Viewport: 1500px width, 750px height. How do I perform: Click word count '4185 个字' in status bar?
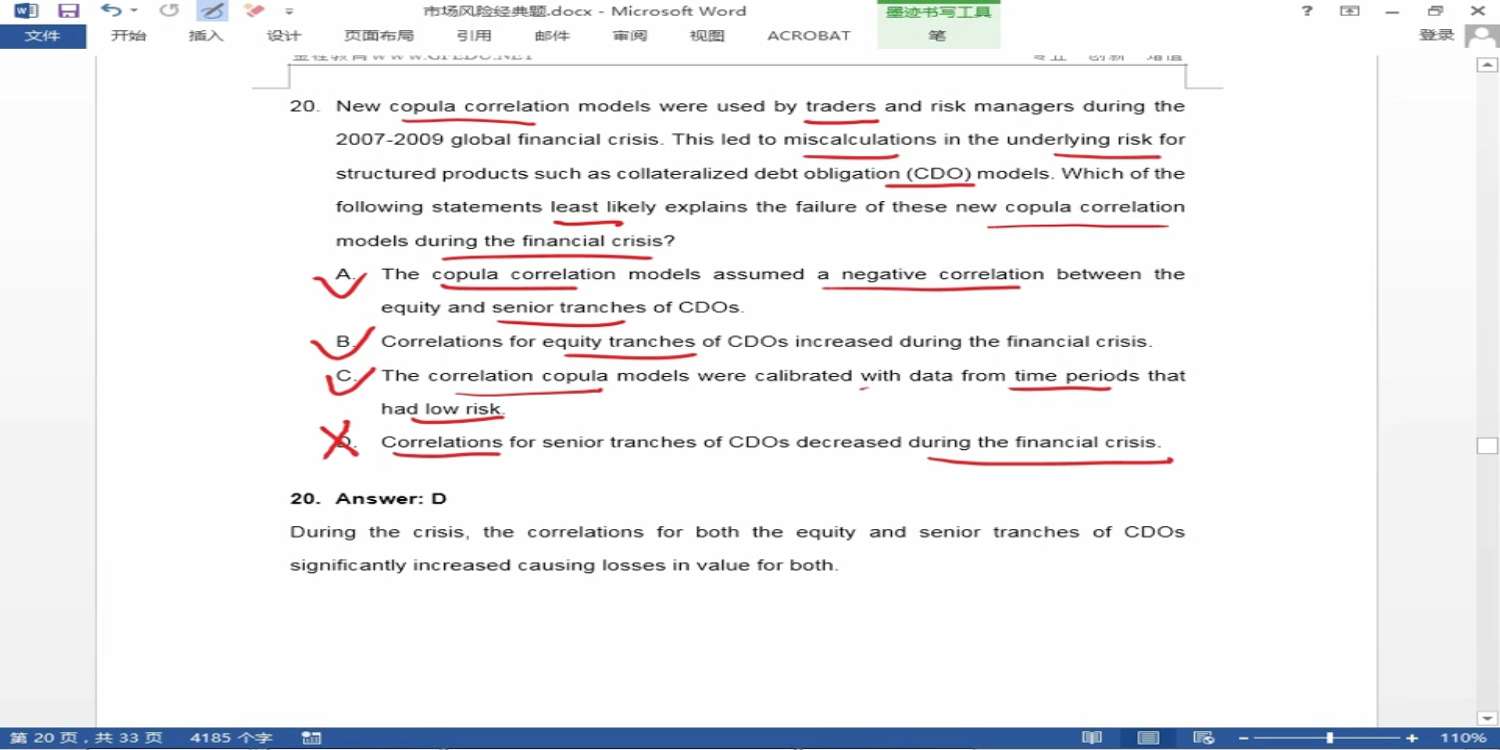click(231, 738)
